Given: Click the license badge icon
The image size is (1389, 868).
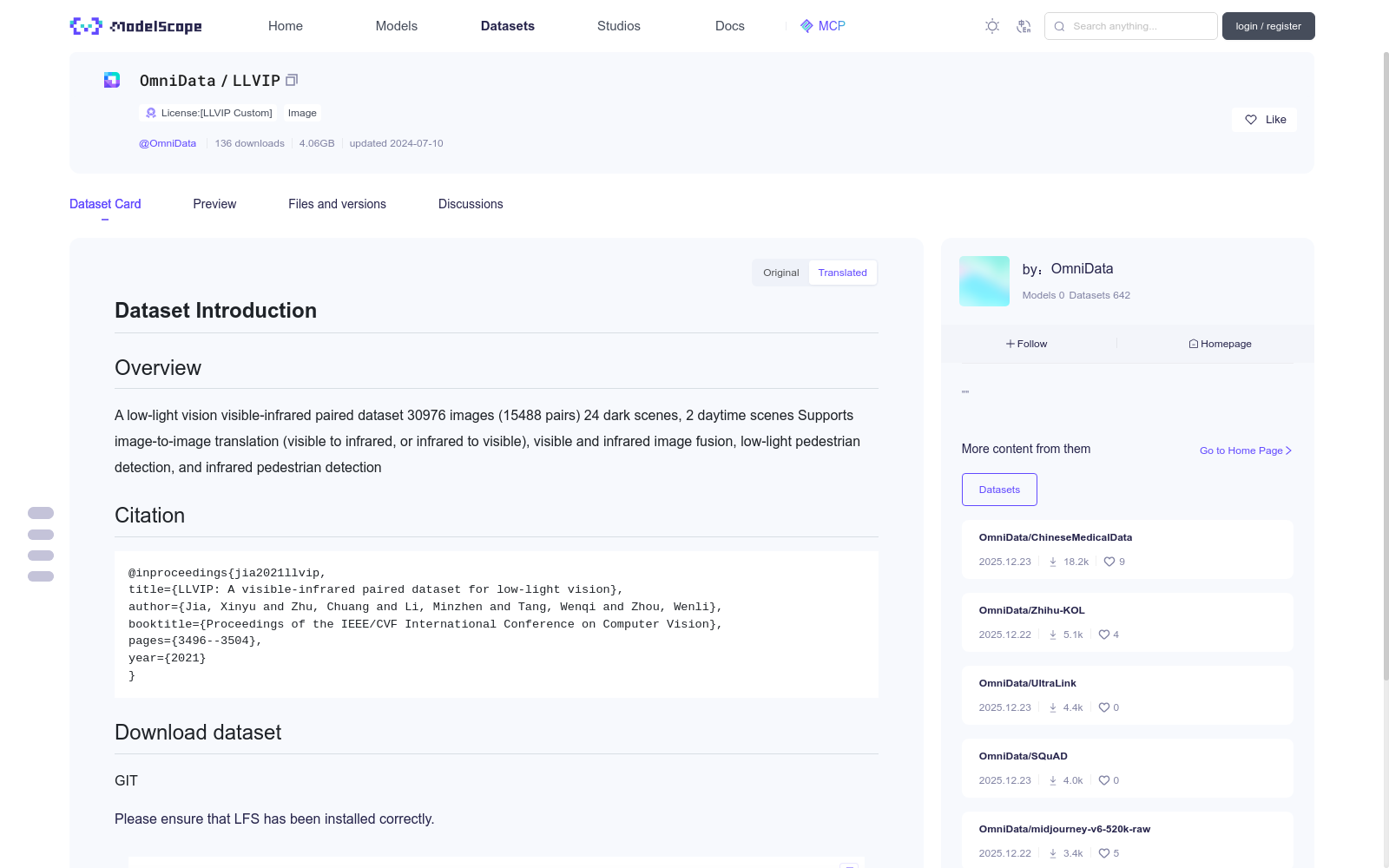Looking at the screenshot, I should tap(151, 113).
